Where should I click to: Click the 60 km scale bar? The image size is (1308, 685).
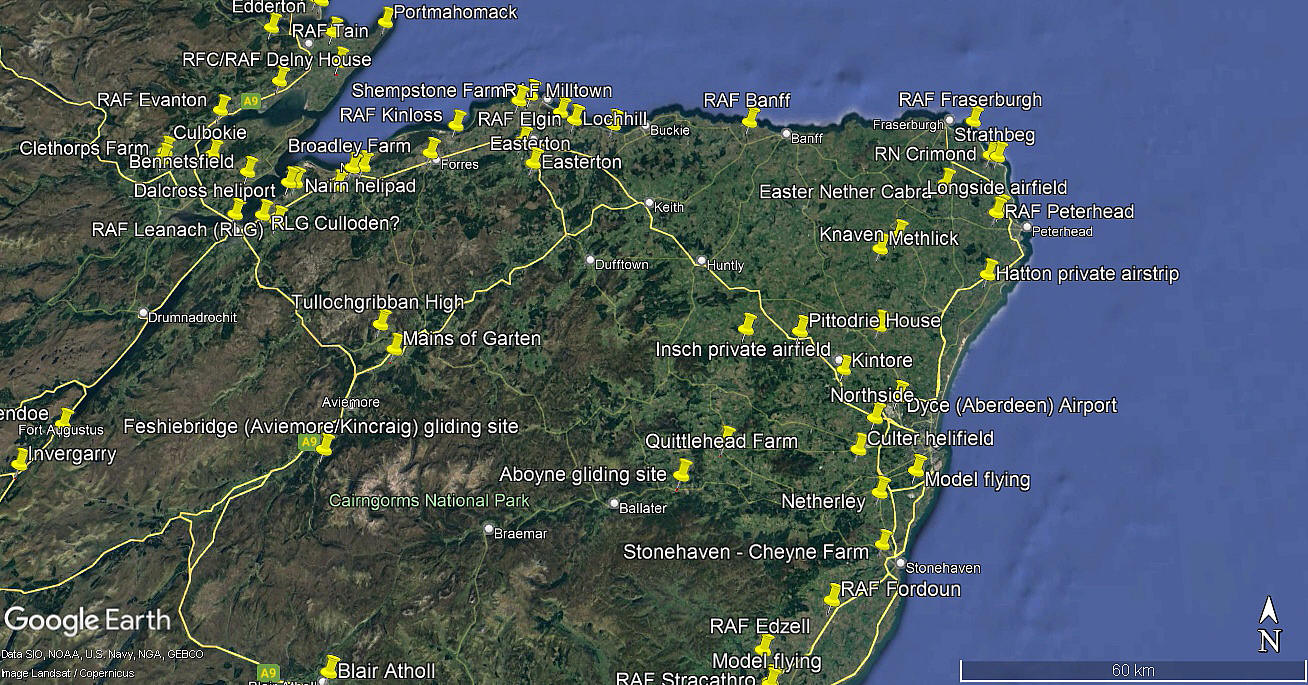coord(1131,671)
